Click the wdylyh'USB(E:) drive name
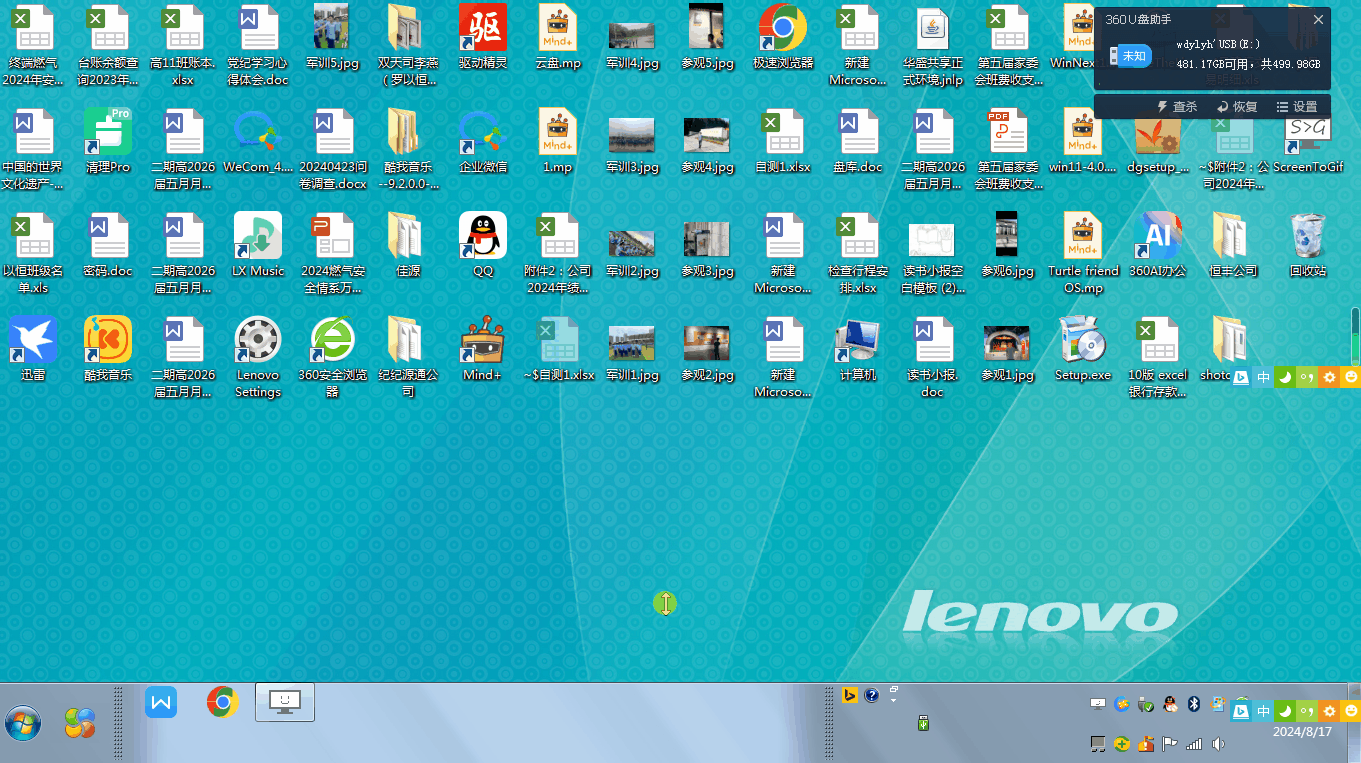 click(1218, 44)
